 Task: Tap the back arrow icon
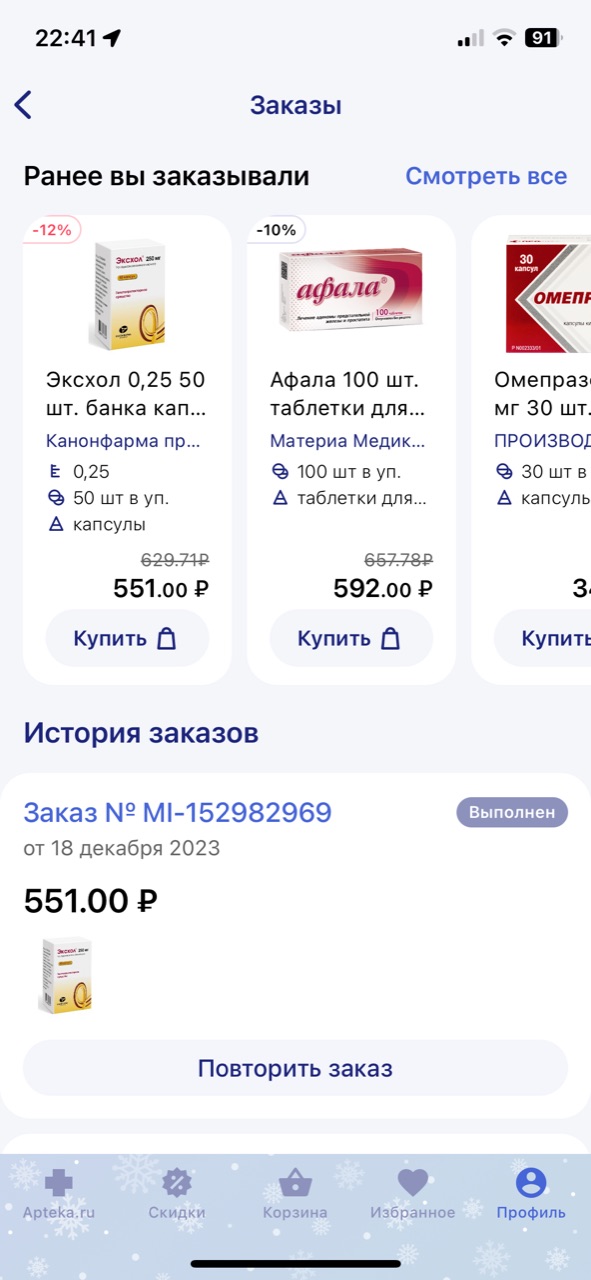[23, 105]
